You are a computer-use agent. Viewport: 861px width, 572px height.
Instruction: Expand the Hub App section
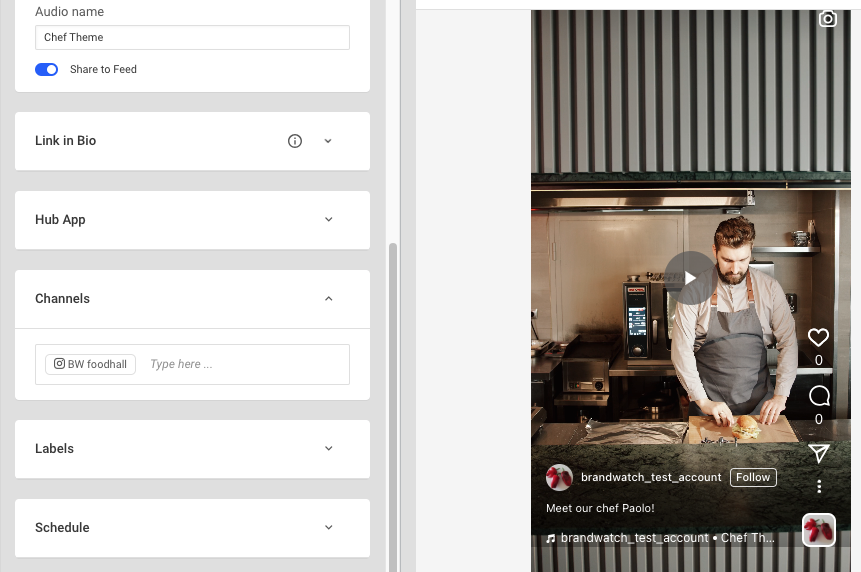(x=328, y=220)
